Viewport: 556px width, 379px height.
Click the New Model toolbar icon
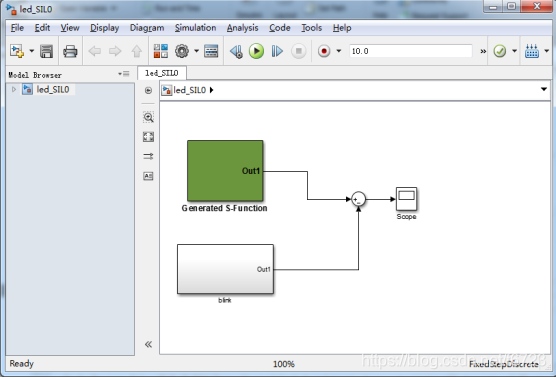[17, 51]
